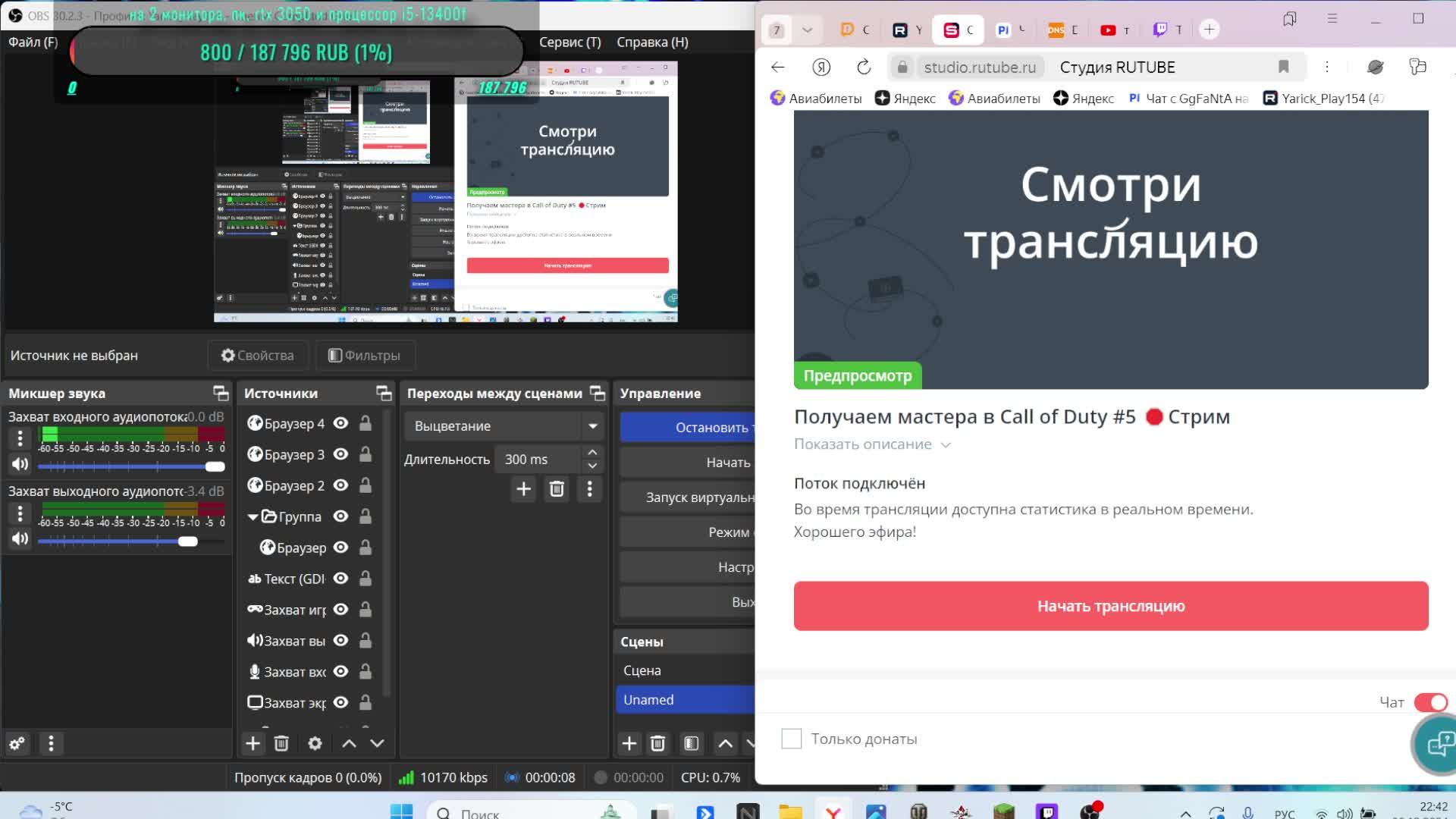
Task: Mute the input audio capture speaker icon
Action: pos(20,464)
